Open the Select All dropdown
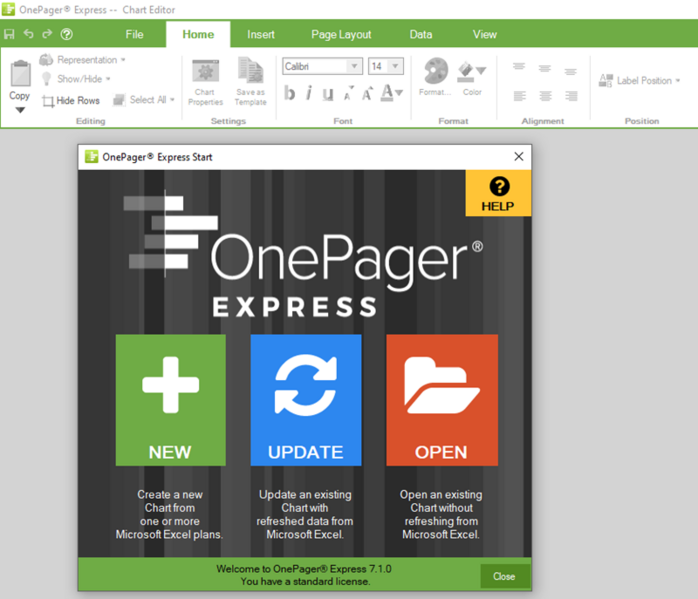The image size is (698, 599). 144,100
